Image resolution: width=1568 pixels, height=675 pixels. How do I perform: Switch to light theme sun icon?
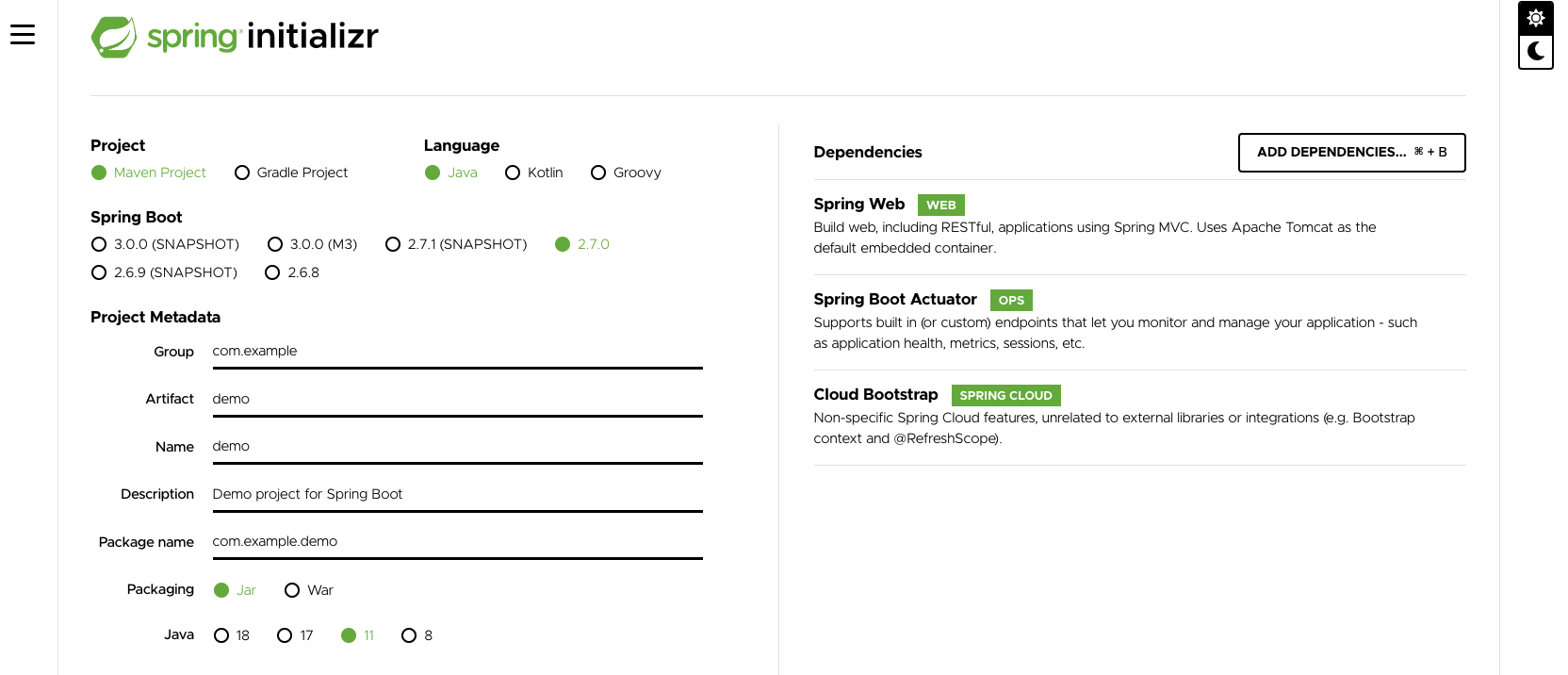pos(1536,18)
